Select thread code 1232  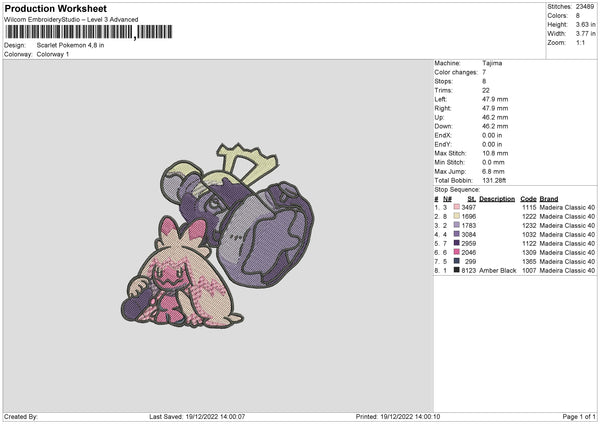tap(529, 225)
